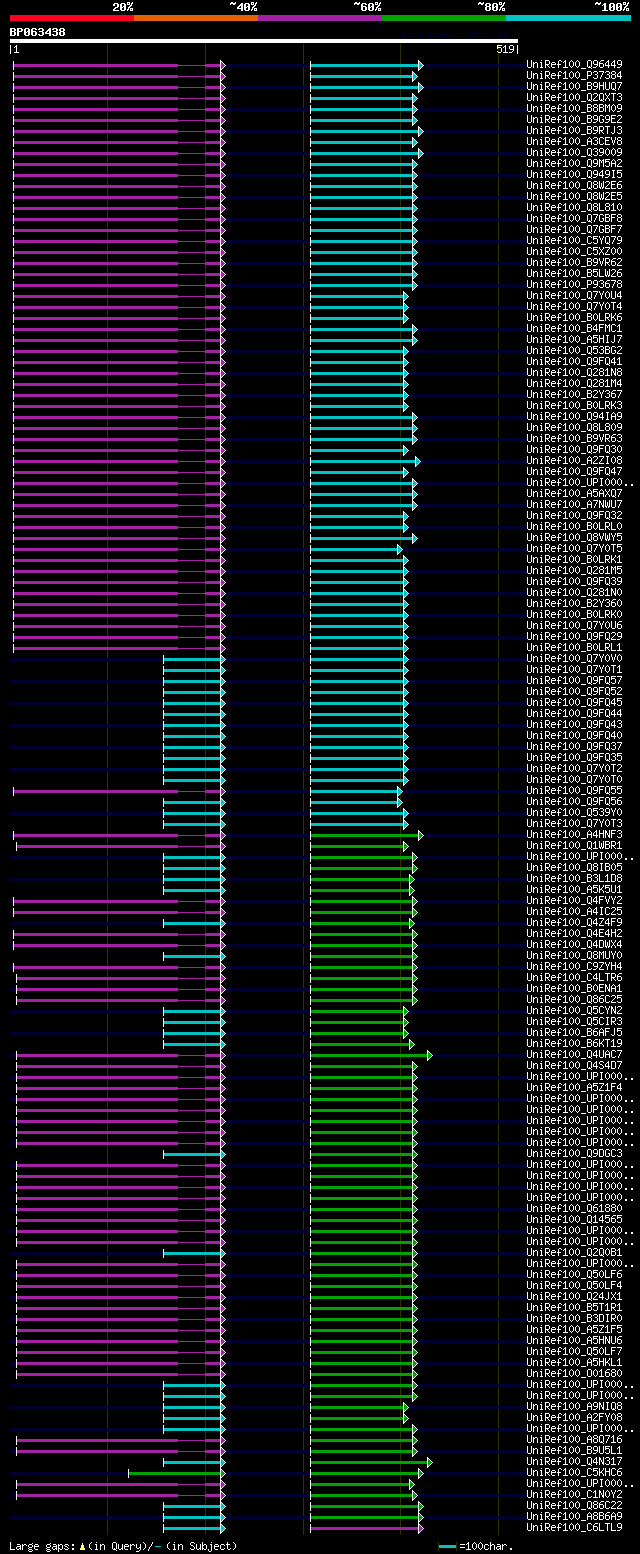Click the query name BP063438

pos(38,32)
